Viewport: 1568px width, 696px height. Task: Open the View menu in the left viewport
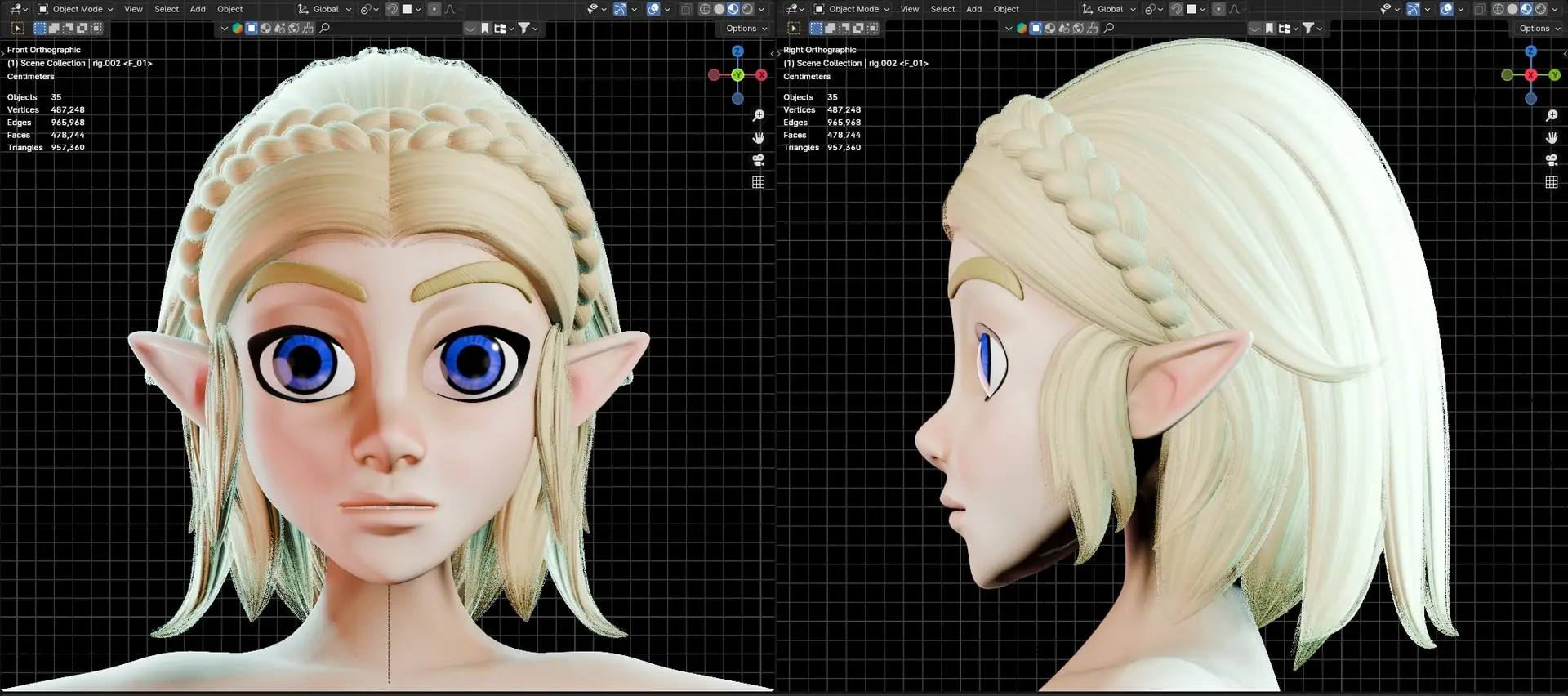click(x=133, y=9)
